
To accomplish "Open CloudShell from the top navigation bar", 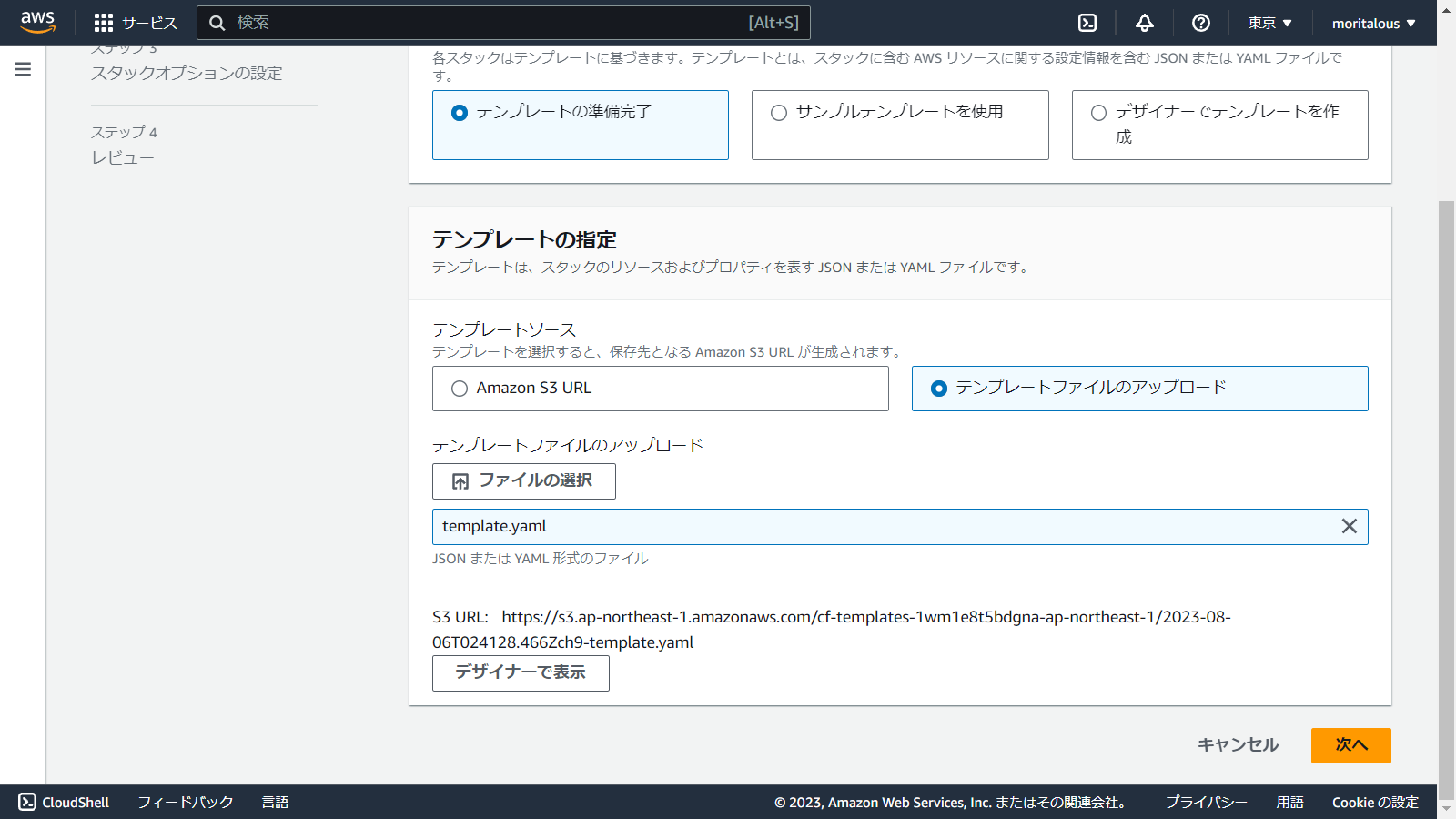I will pos(1087,23).
